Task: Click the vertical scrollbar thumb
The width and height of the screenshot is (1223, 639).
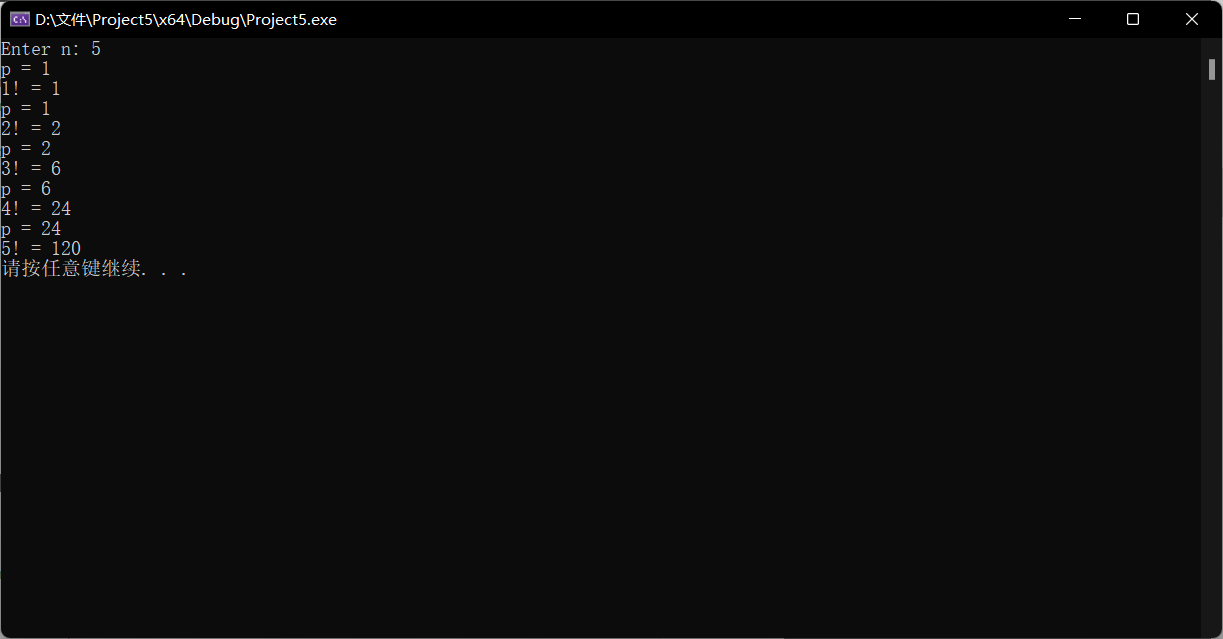Action: (1211, 69)
